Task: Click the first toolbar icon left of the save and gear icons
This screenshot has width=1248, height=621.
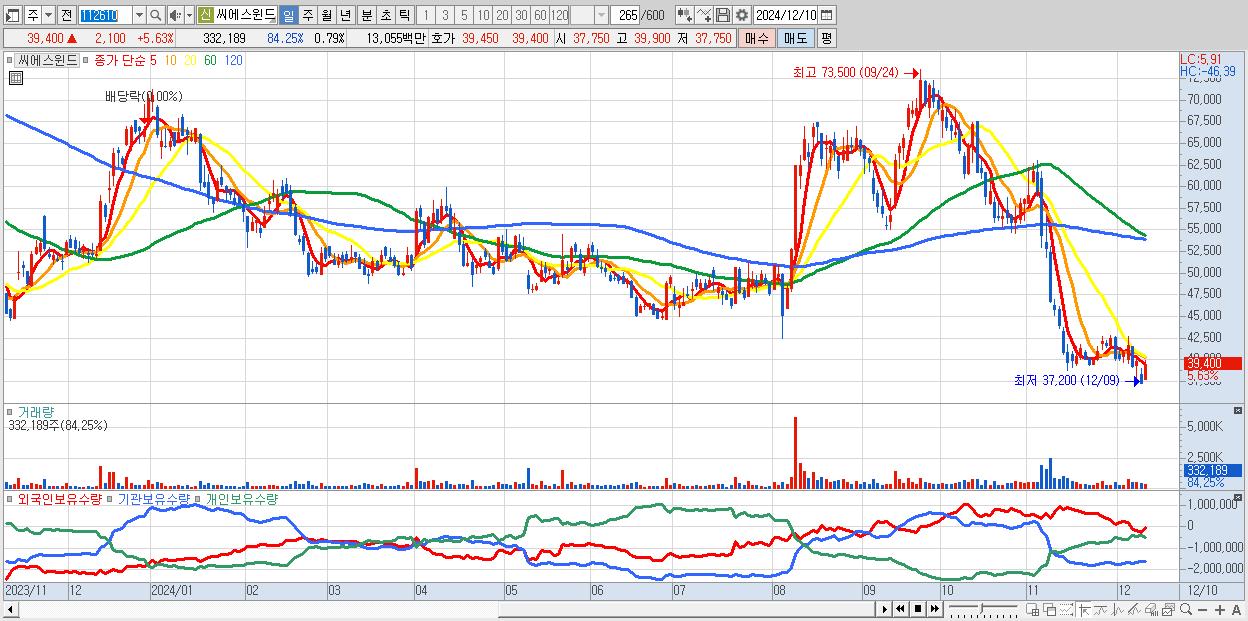Action: (x=685, y=15)
